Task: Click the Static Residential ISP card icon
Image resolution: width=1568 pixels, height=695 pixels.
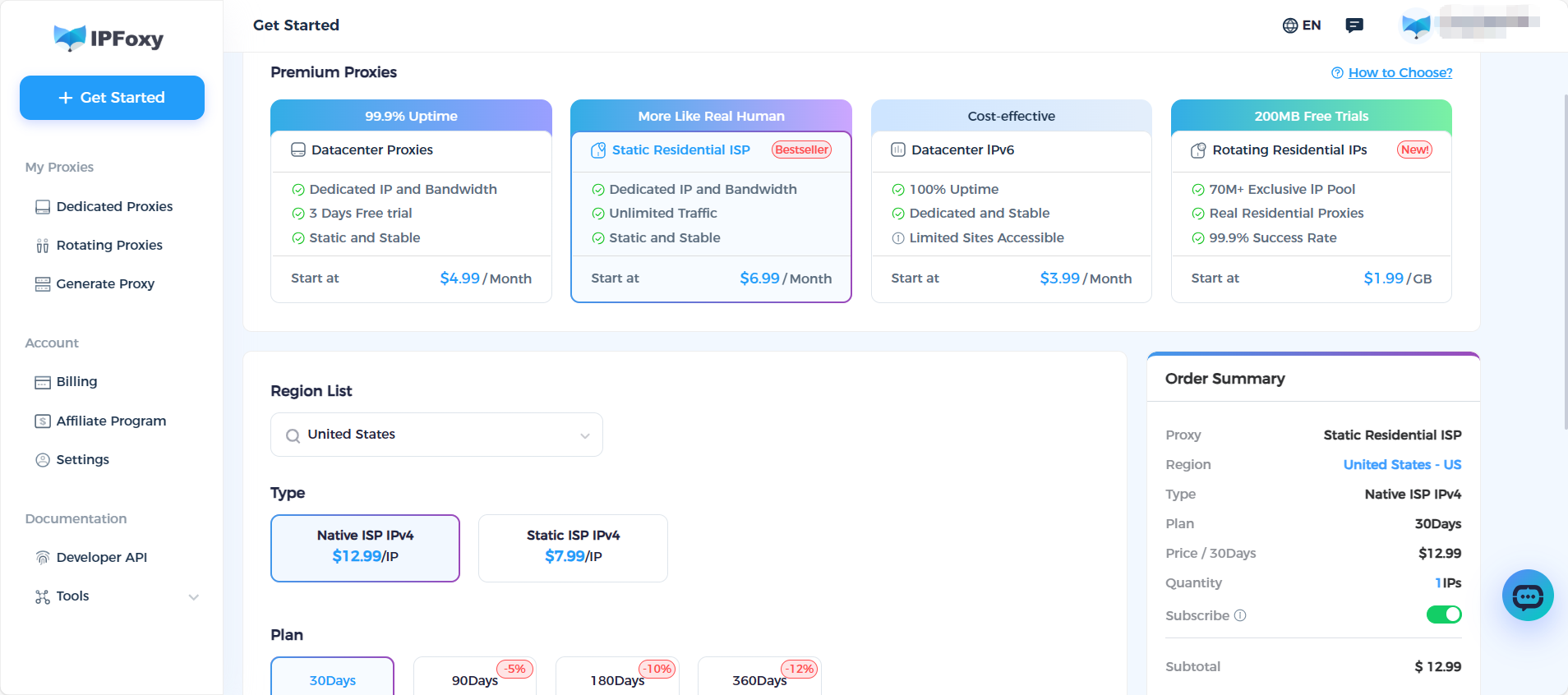Action: point(598,150)
